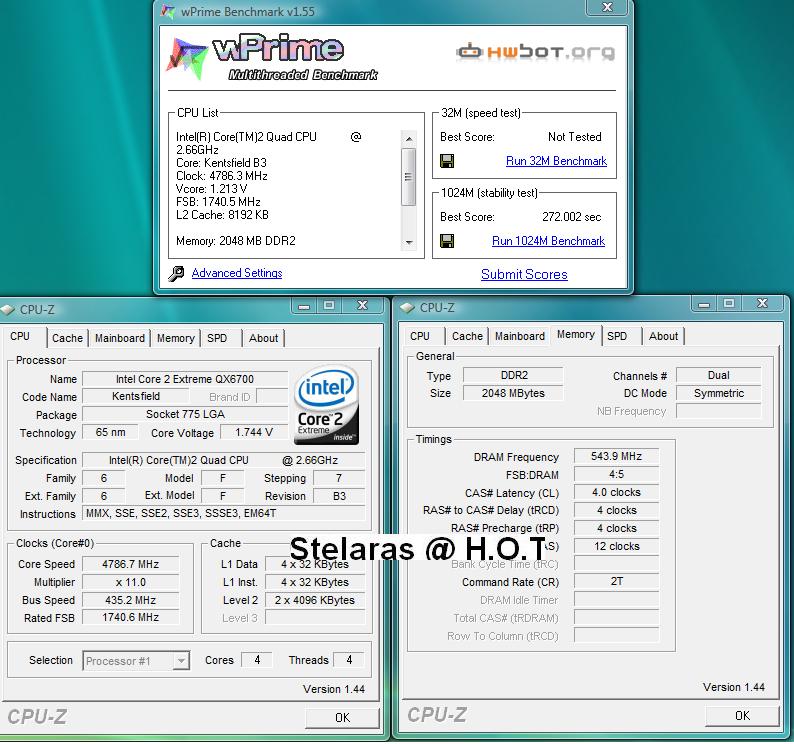Click Command Rate value 2T
The image size is (794, 744).
click(x=616, y=581)
